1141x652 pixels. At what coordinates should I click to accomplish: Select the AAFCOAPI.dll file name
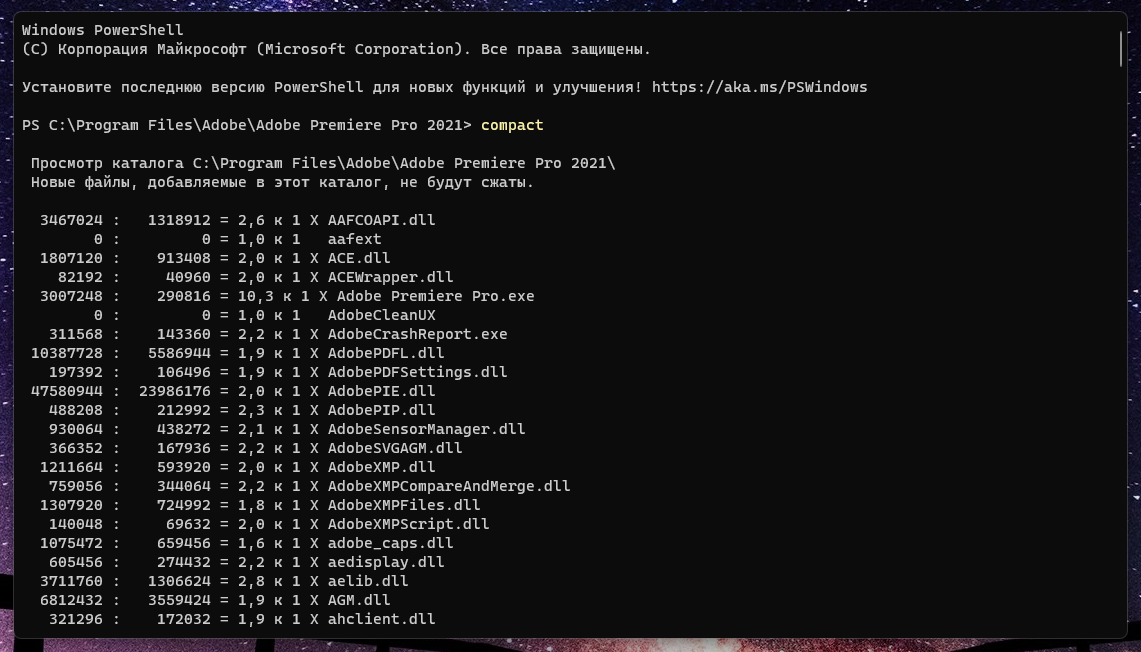(381, 220)
